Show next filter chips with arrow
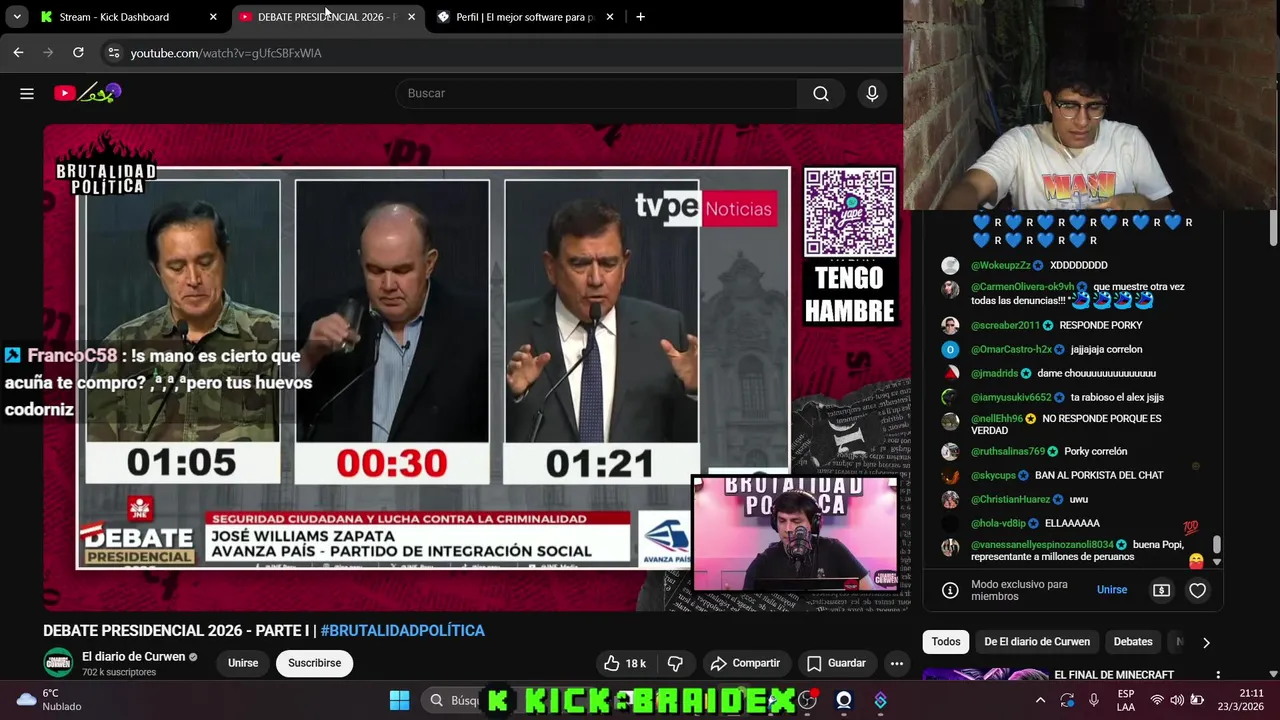This screenshot has height=720, width=1280. pos(1206,642)
